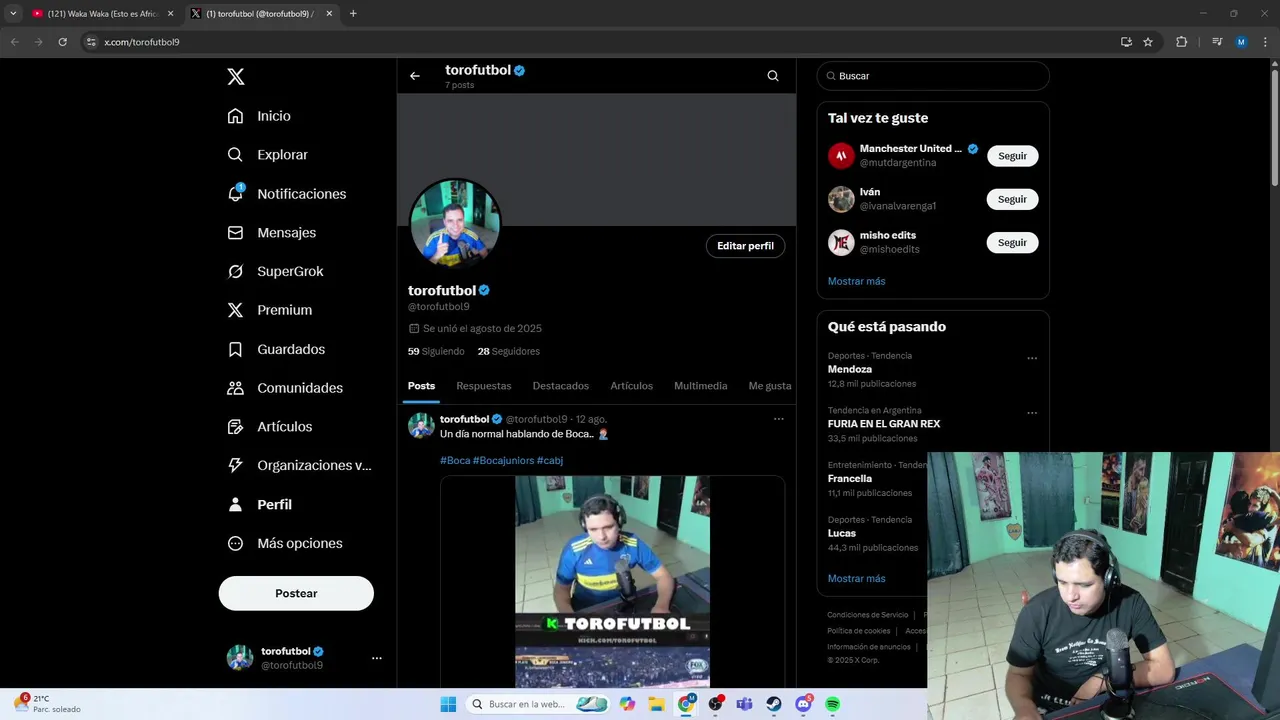Open Notificaciones bell icon
This screenshot has width=1280, height=720.
[x=235, y=193]
